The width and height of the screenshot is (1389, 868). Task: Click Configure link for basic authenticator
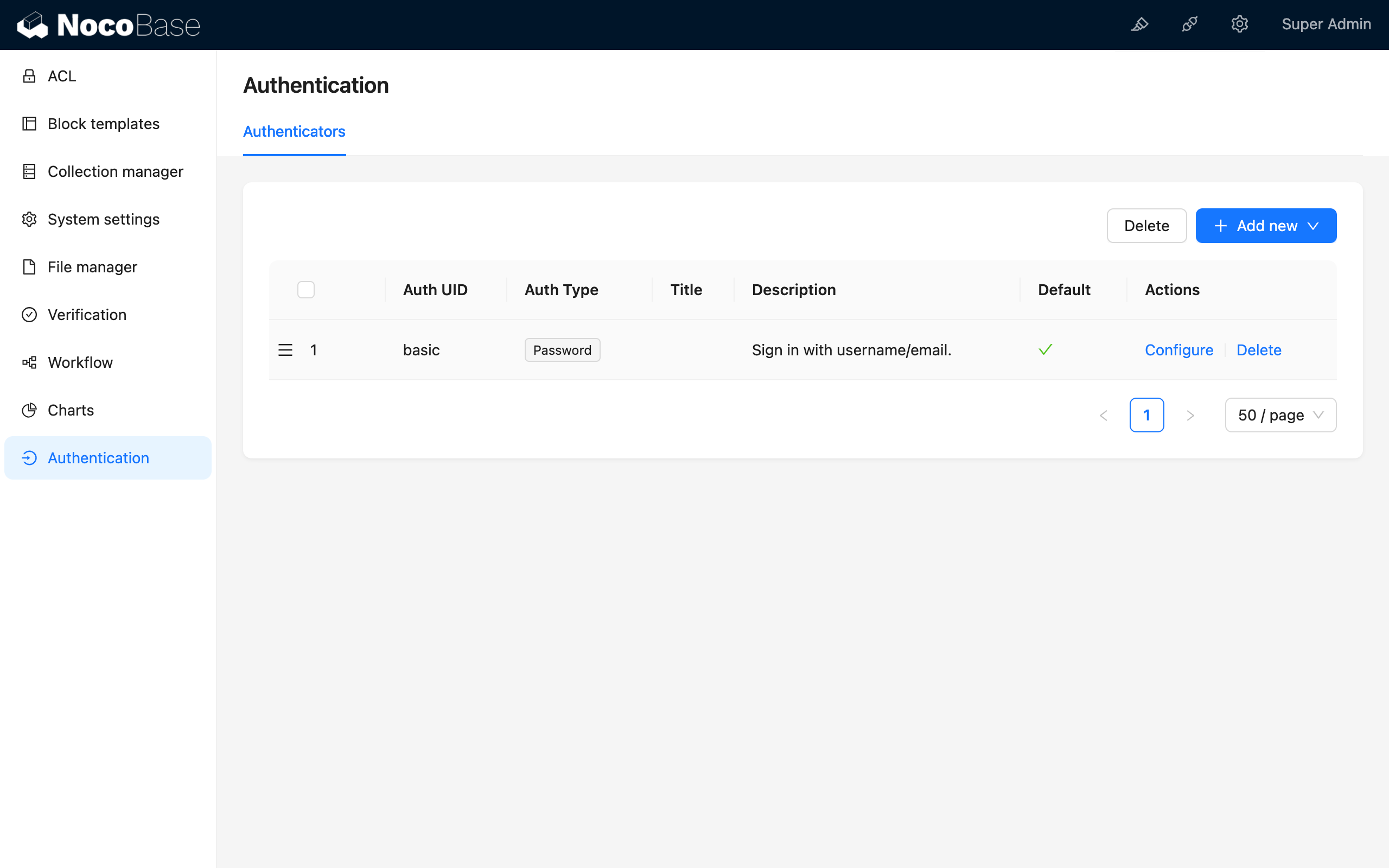[1179, 350]
